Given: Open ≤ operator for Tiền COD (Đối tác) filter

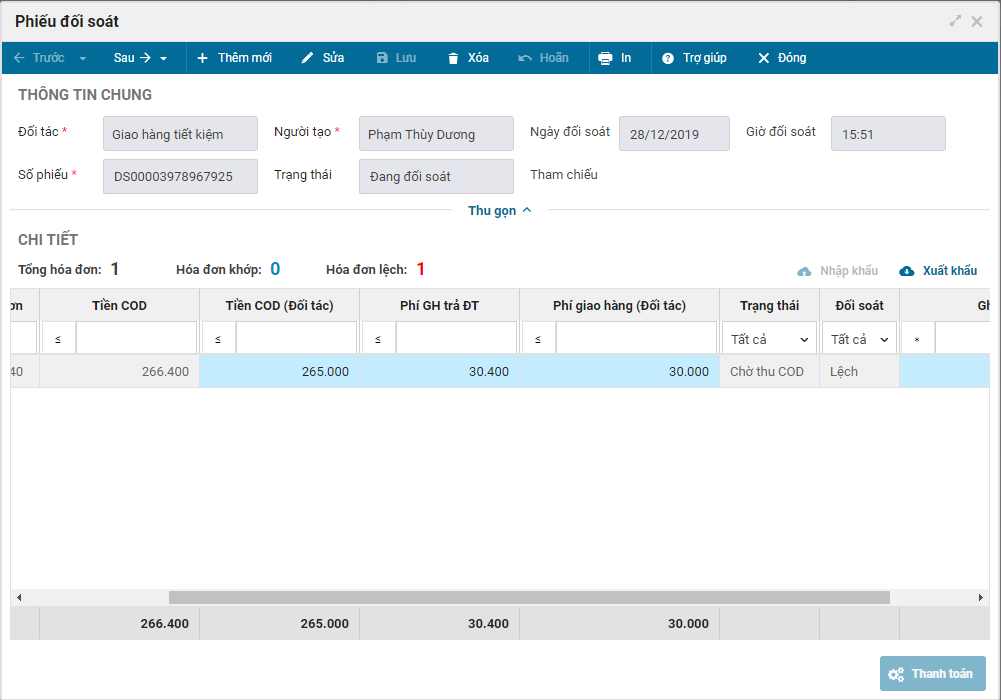Looking at the screenshot, I should [218, 338].
